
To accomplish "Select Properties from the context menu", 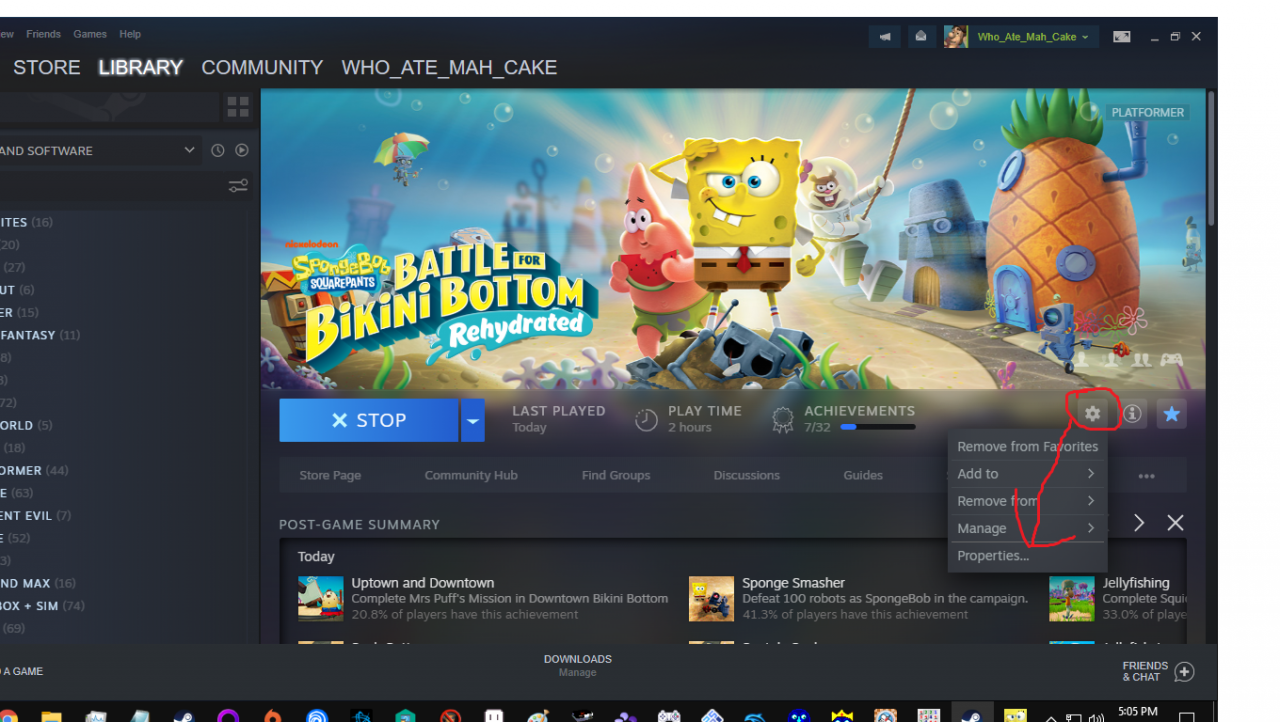I will click(x=993, y=556).
